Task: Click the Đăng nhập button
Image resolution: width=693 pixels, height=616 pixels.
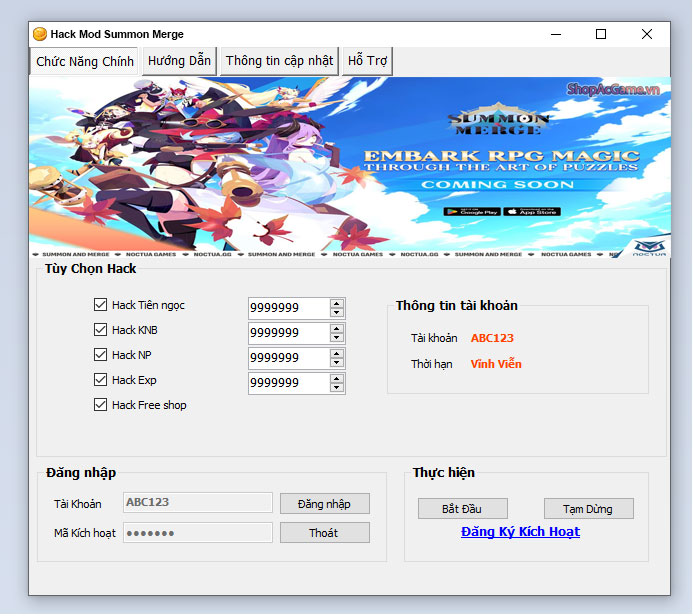Action: (325, 504)
